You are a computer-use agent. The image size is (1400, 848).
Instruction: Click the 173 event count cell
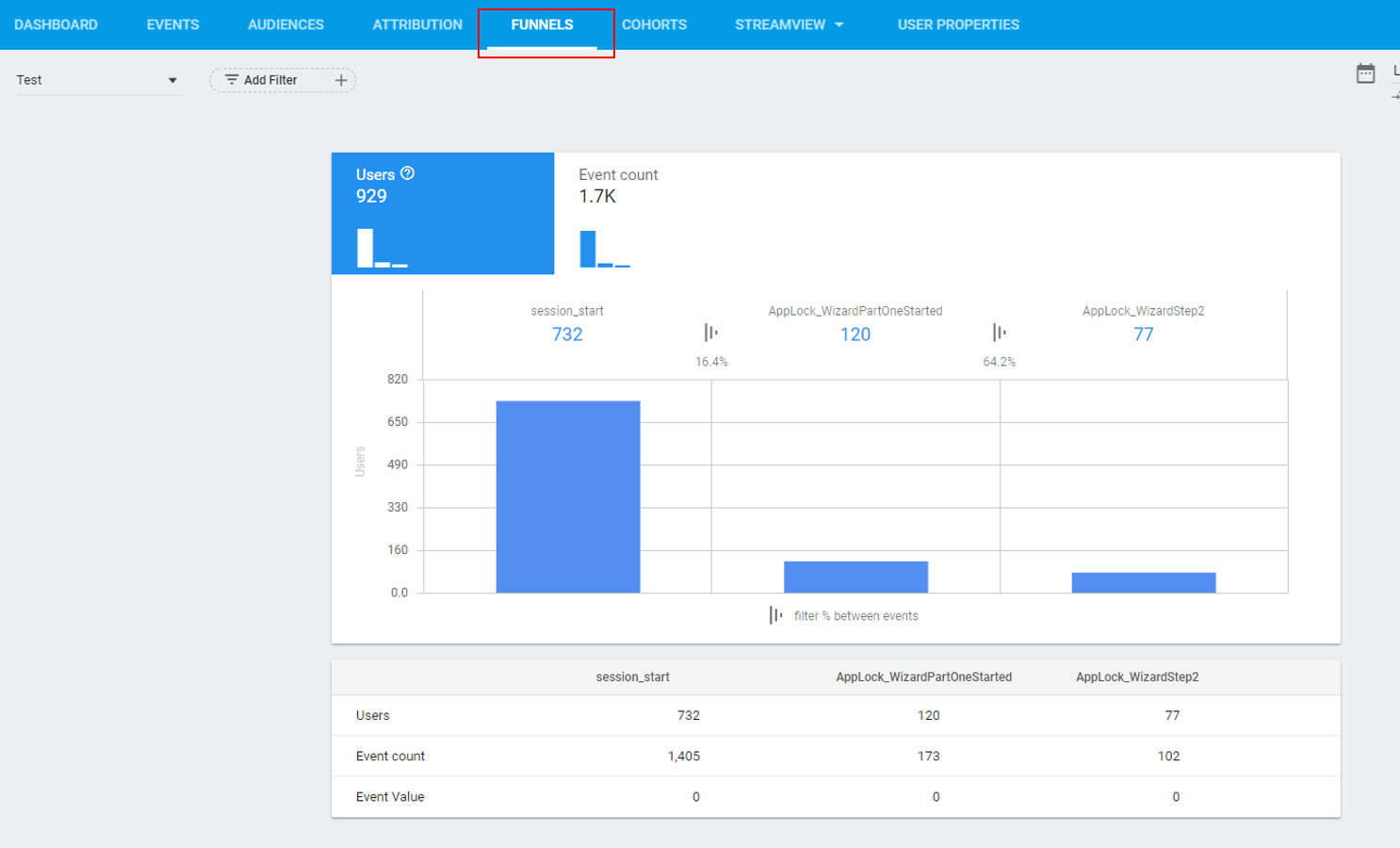(x=929, y=756)
